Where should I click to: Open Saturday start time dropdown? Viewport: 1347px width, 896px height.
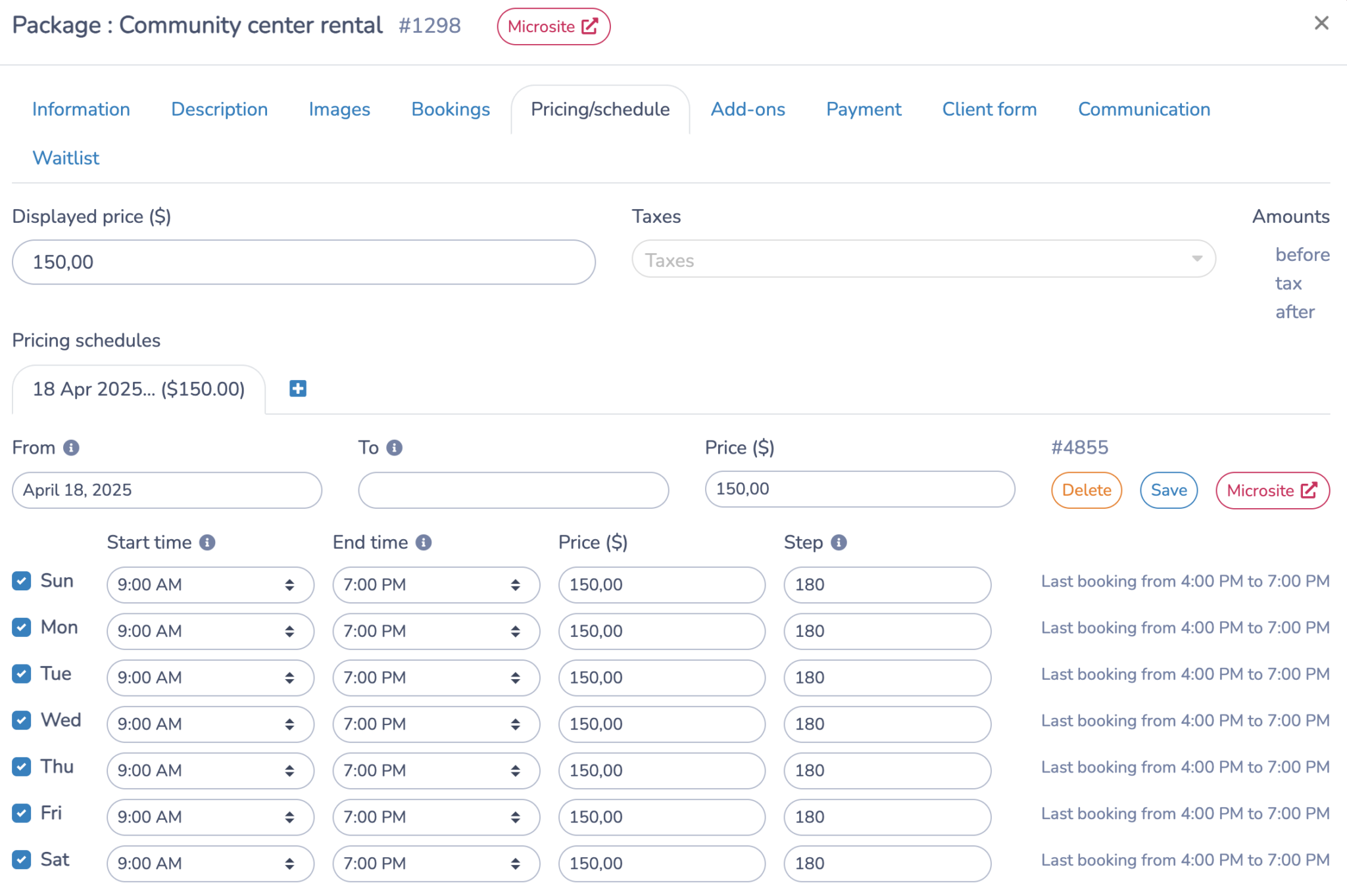coord(210,863)
